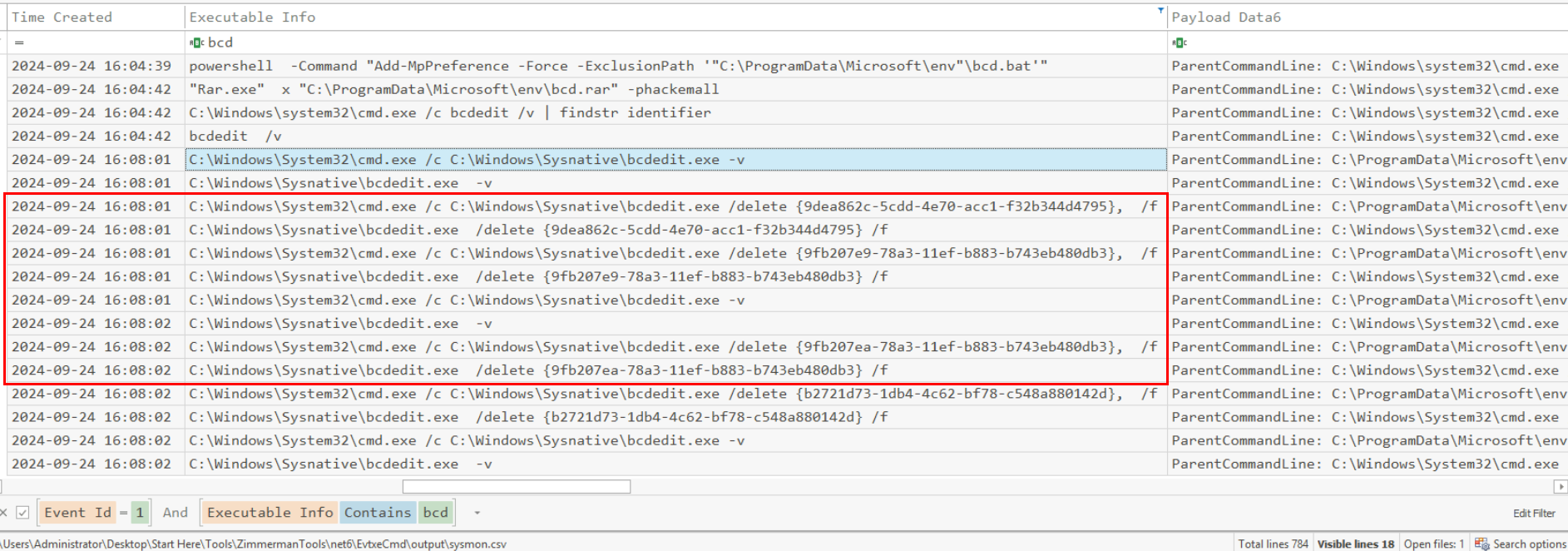Click the horizontal scrollbar thumb
Viewport: 1568px width, 551px height.
(517, 486)
